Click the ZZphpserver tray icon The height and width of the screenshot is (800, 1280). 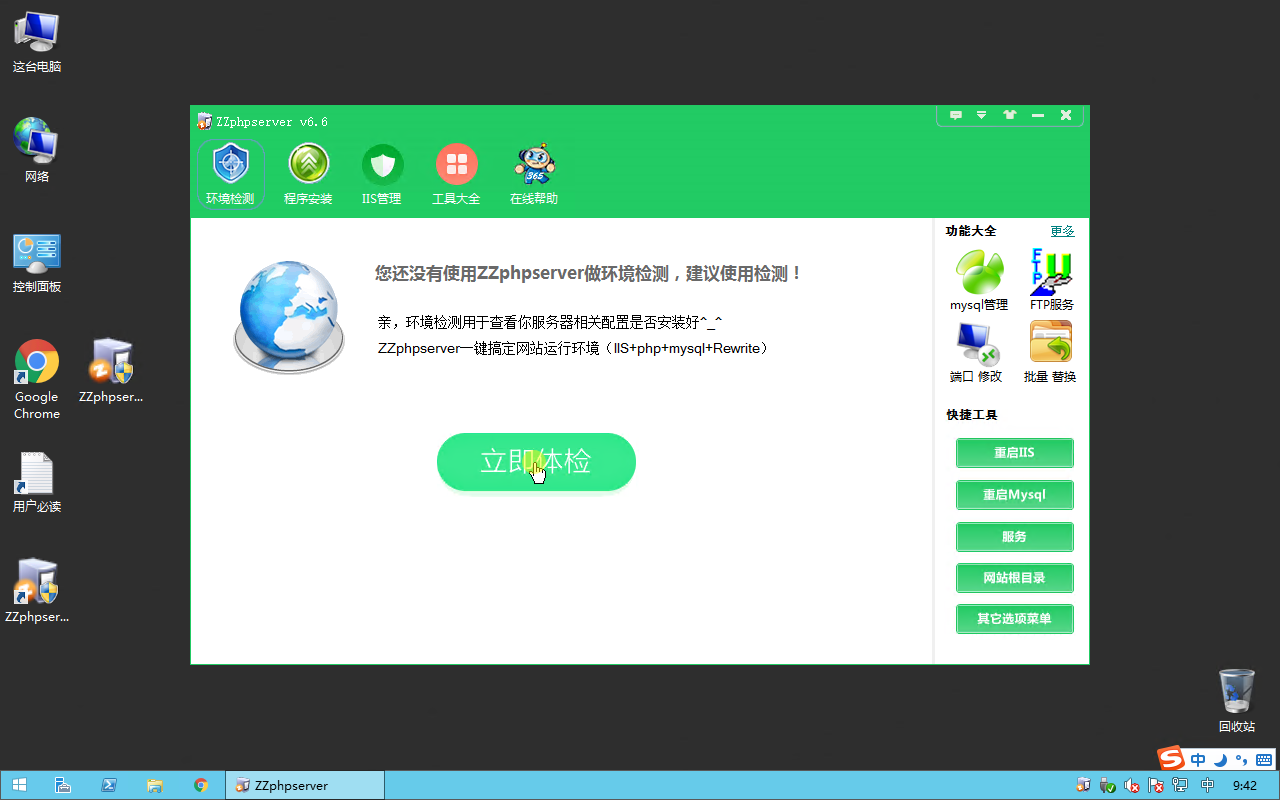[x=1083, y=786]
